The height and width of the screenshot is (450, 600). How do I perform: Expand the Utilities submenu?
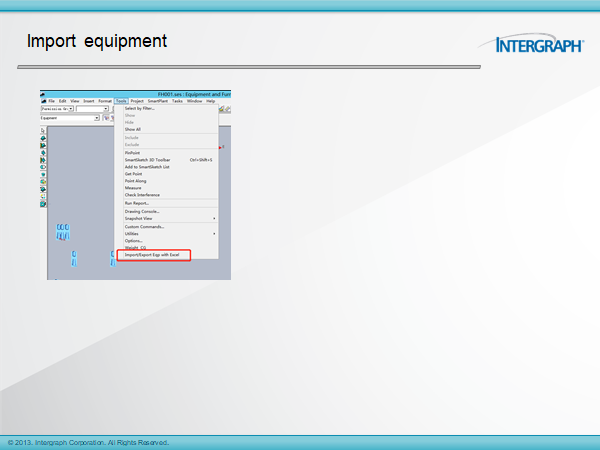167,234
